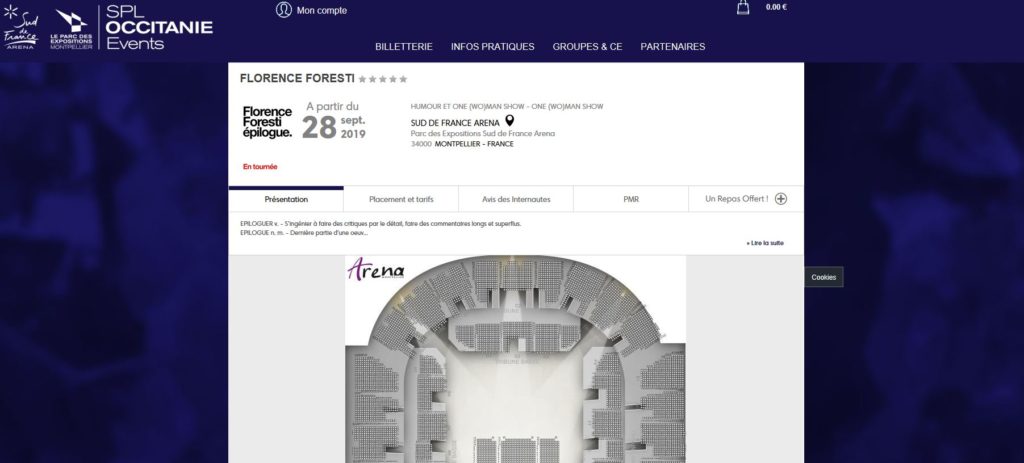Open the Billetterie menu
1024x463 pixels.
tap(404, 46)
